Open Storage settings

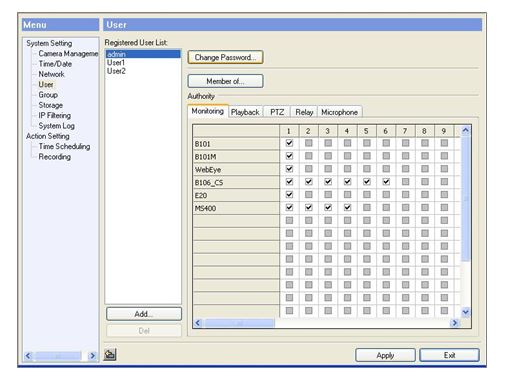50,105
